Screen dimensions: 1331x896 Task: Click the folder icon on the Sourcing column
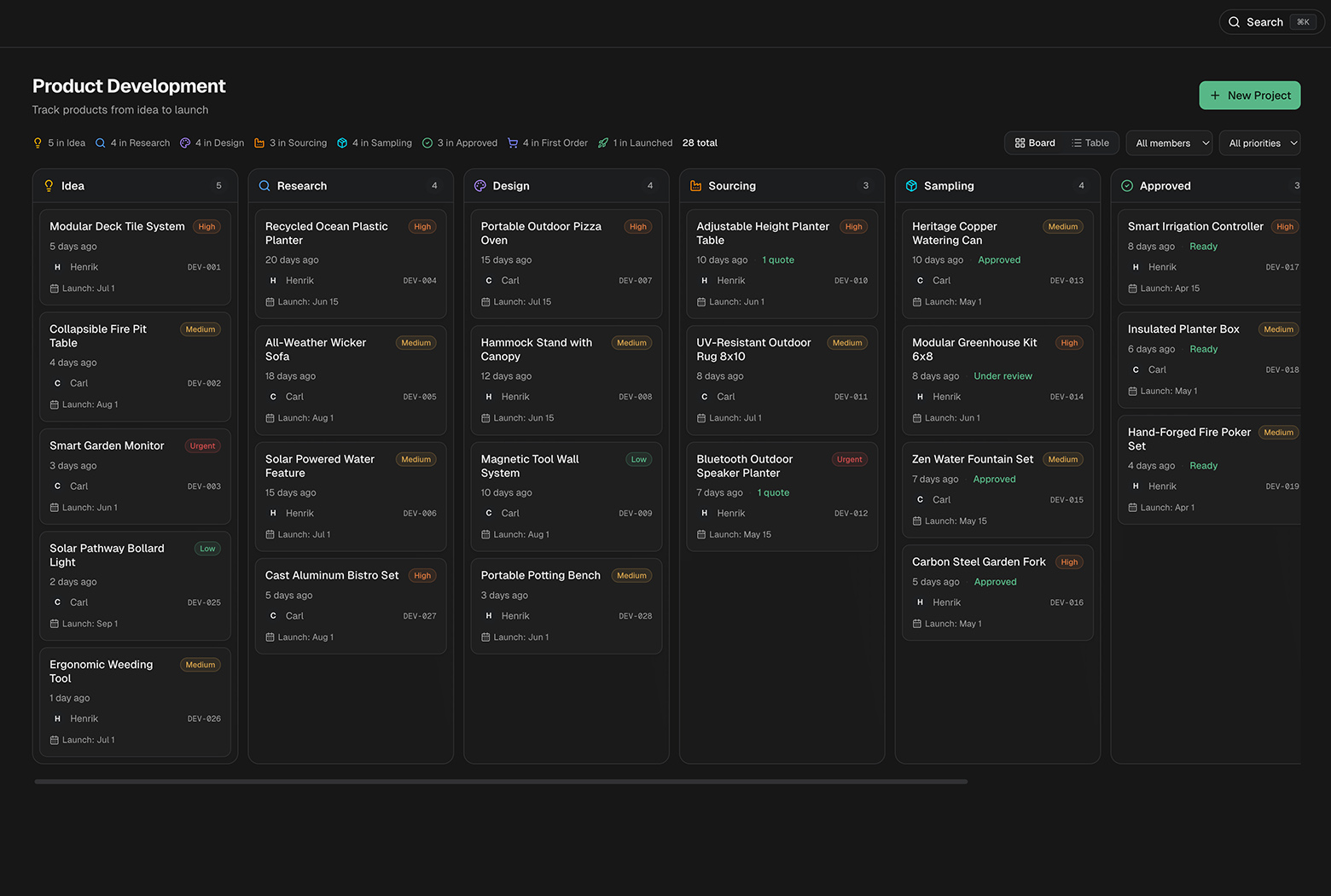tap(696, 185)
